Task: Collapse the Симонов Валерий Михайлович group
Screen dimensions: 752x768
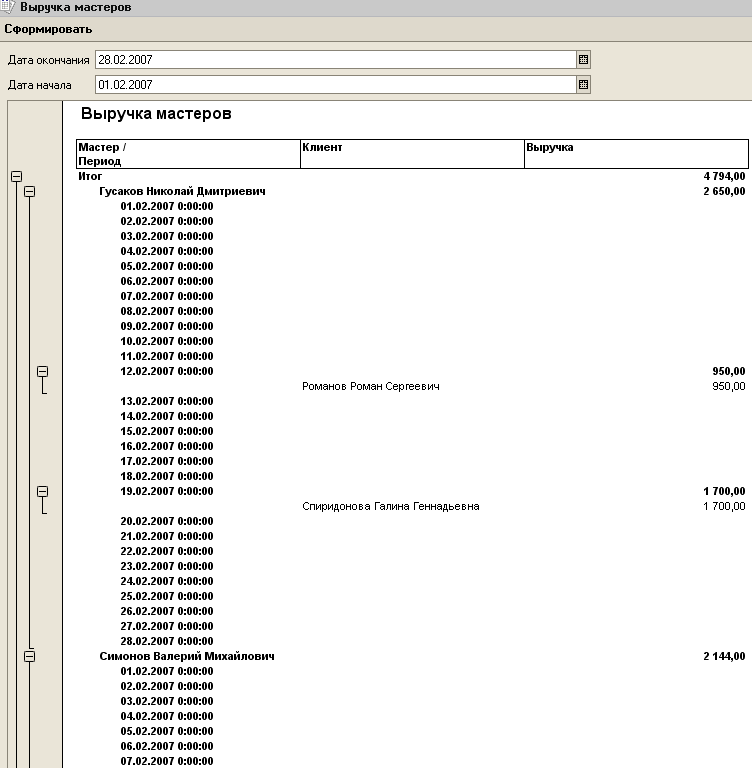Action: click(x=29, y=656)
